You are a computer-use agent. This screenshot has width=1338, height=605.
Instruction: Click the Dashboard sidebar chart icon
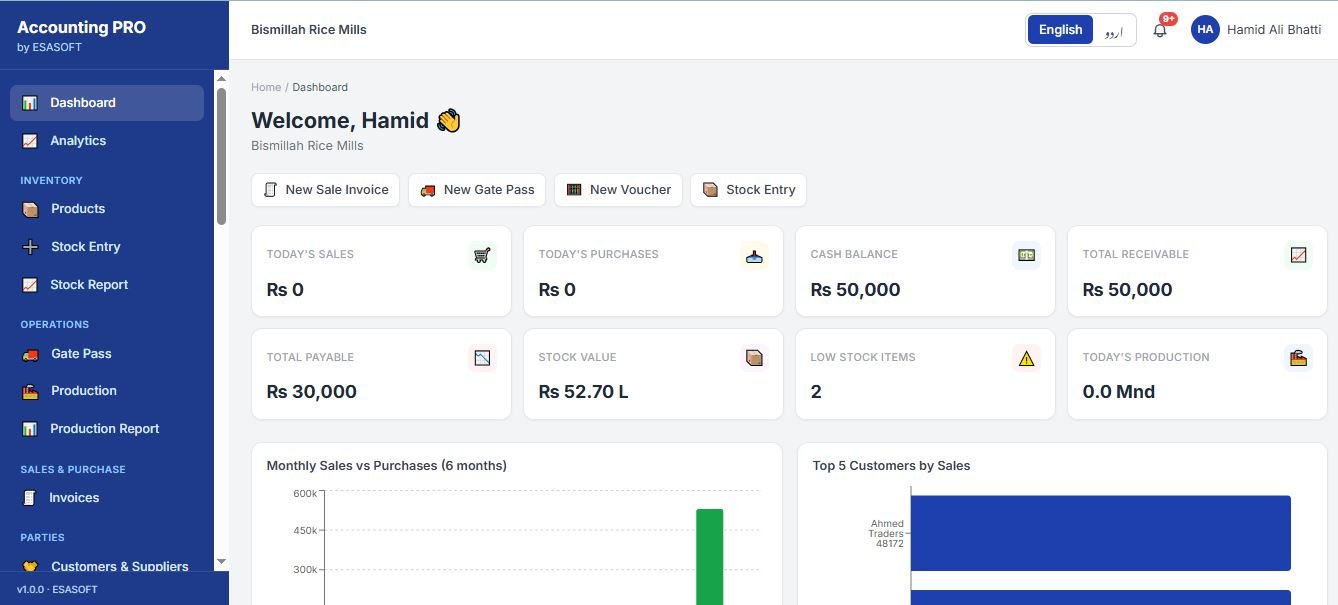30,103
